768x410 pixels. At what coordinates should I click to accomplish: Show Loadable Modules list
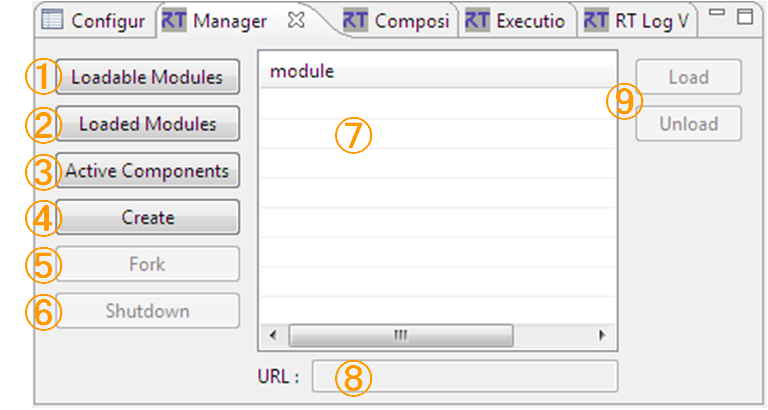pos(147,77)
